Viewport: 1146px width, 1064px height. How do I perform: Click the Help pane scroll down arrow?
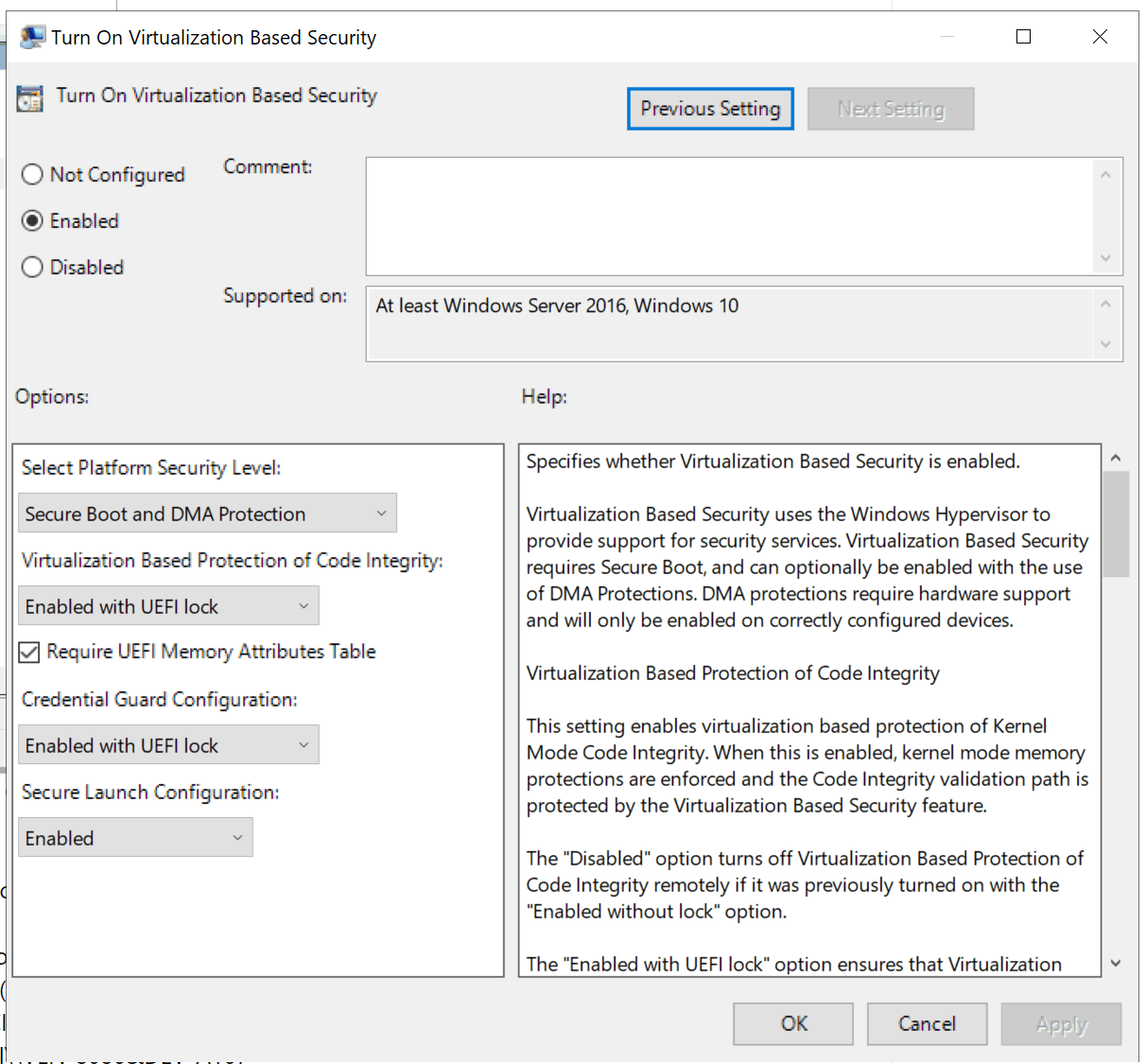1116,963
